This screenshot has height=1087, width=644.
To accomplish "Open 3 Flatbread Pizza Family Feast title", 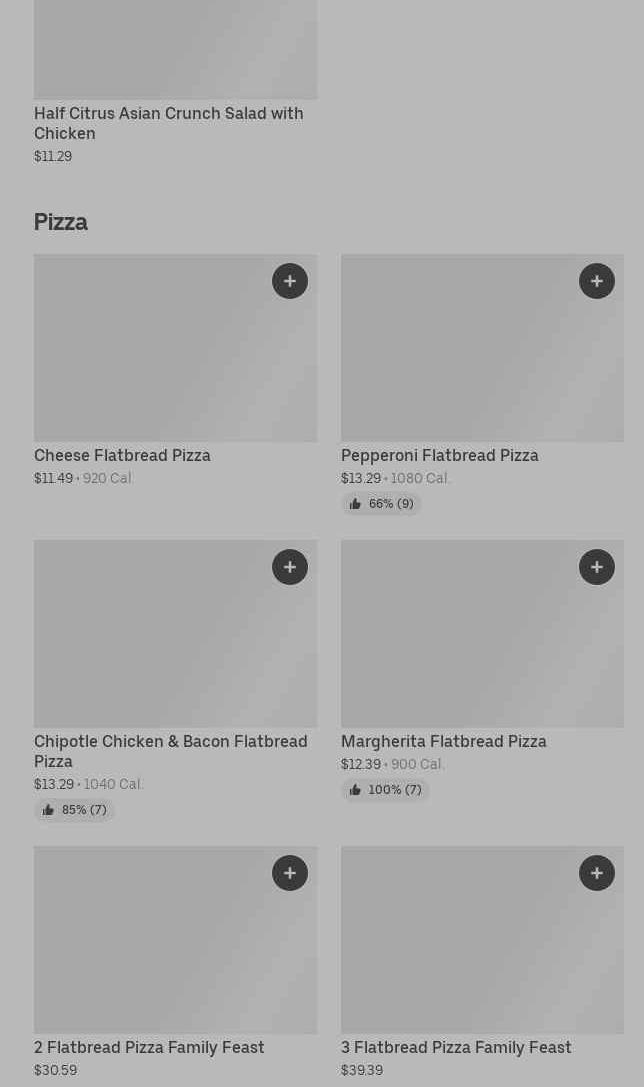I will coord(456,1047).
